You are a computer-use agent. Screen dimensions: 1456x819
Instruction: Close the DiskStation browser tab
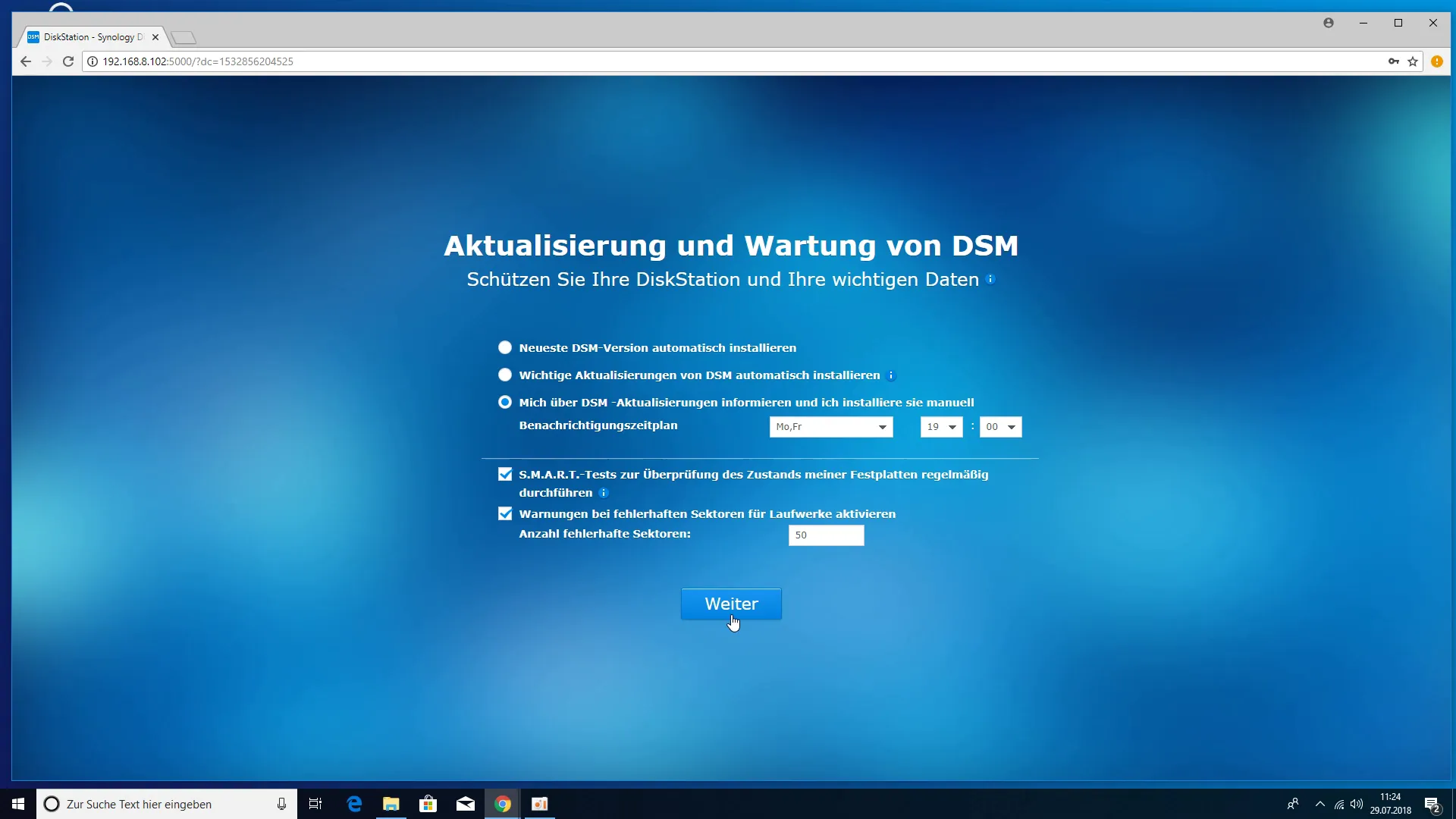point(155,36)
